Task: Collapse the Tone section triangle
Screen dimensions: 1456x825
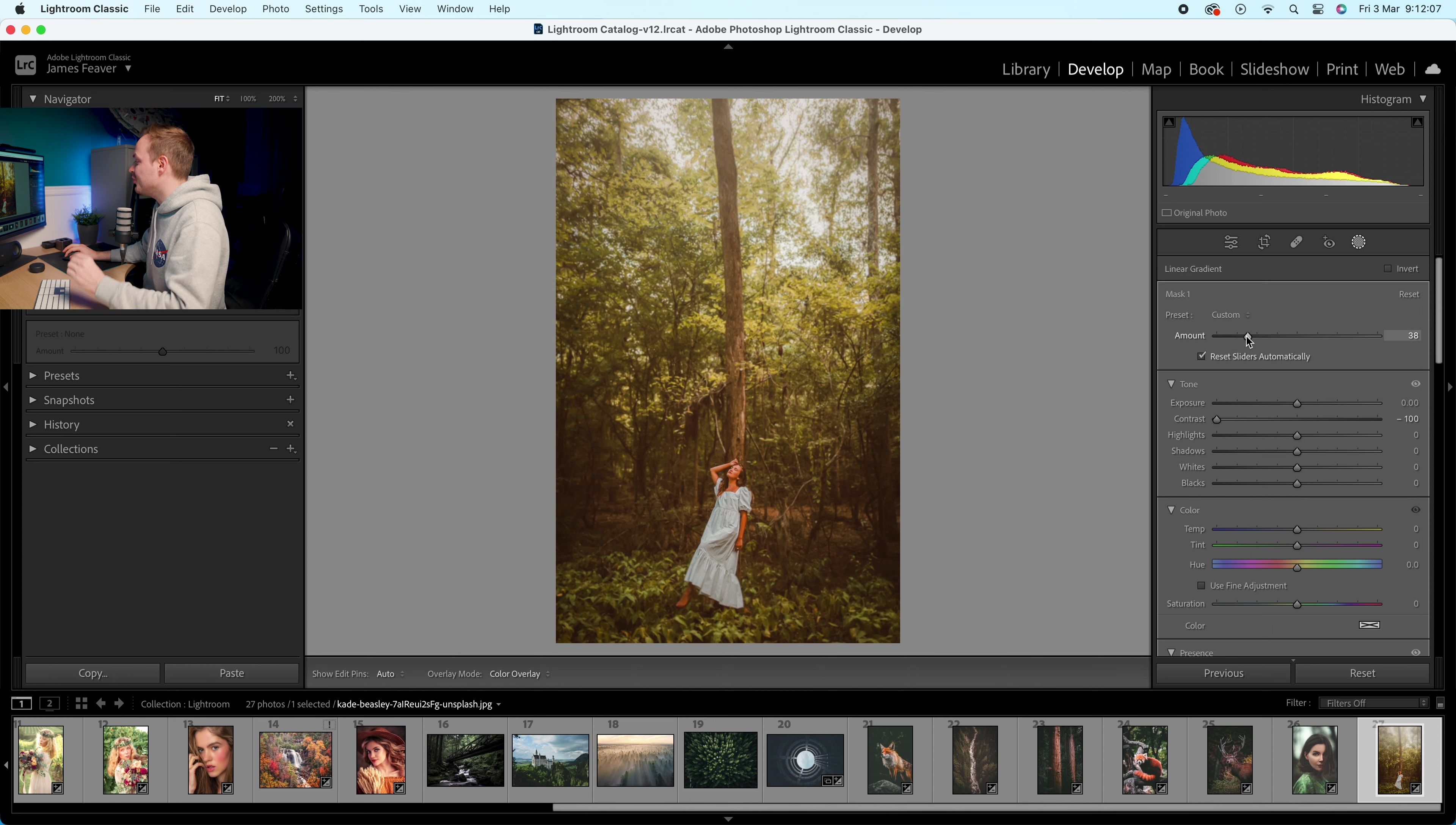Action: point(1171,384)
